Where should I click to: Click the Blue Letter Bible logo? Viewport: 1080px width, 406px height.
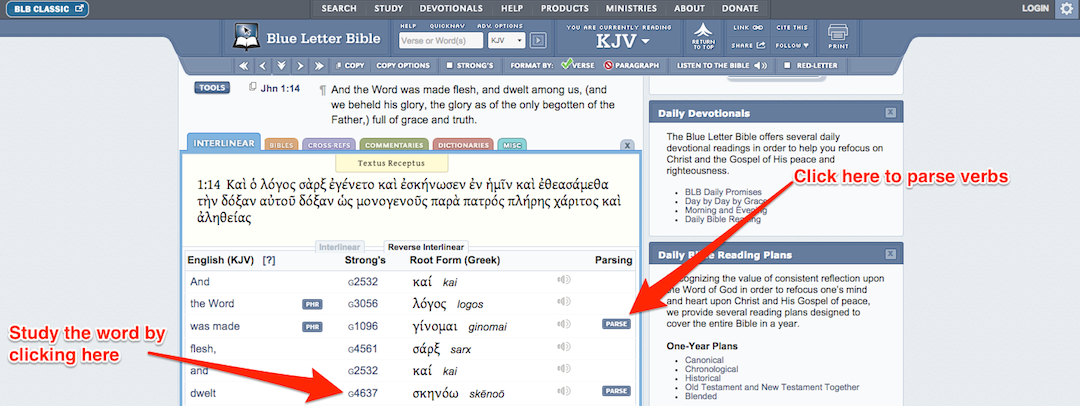[307, 39]
